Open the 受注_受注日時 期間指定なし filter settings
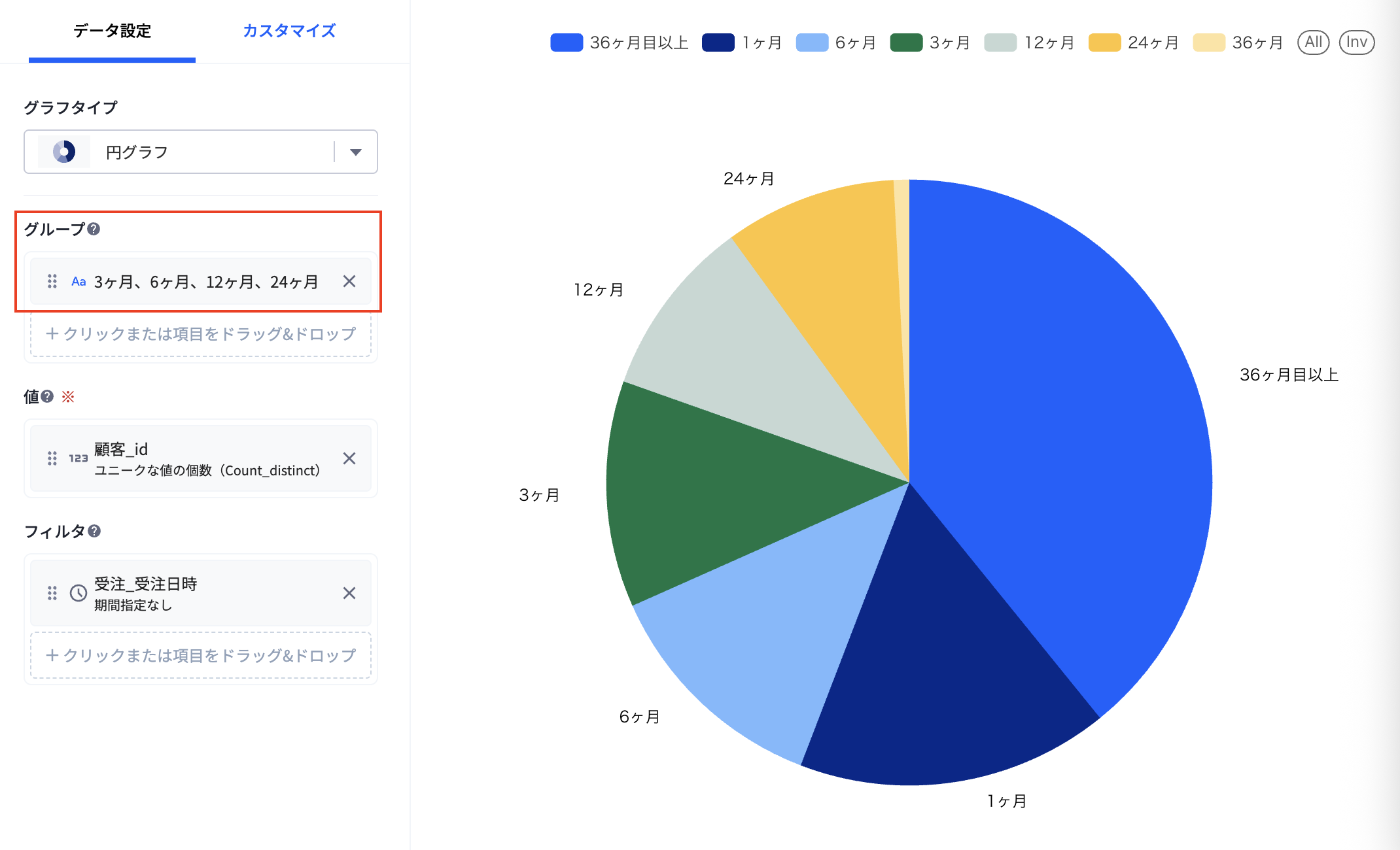 tap(201, 593)
